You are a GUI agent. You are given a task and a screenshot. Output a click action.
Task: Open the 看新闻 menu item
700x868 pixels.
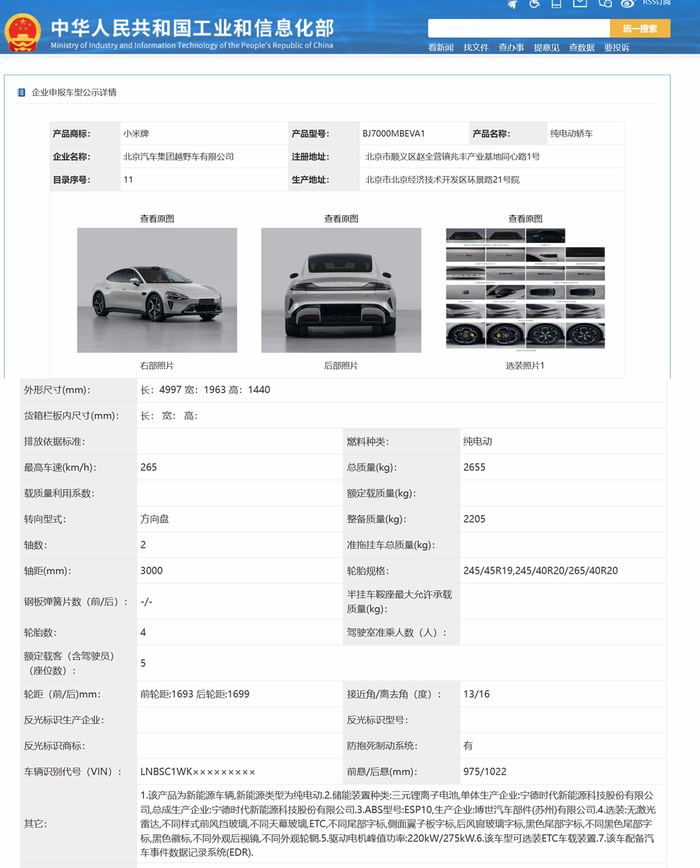[x=440, y=48]
